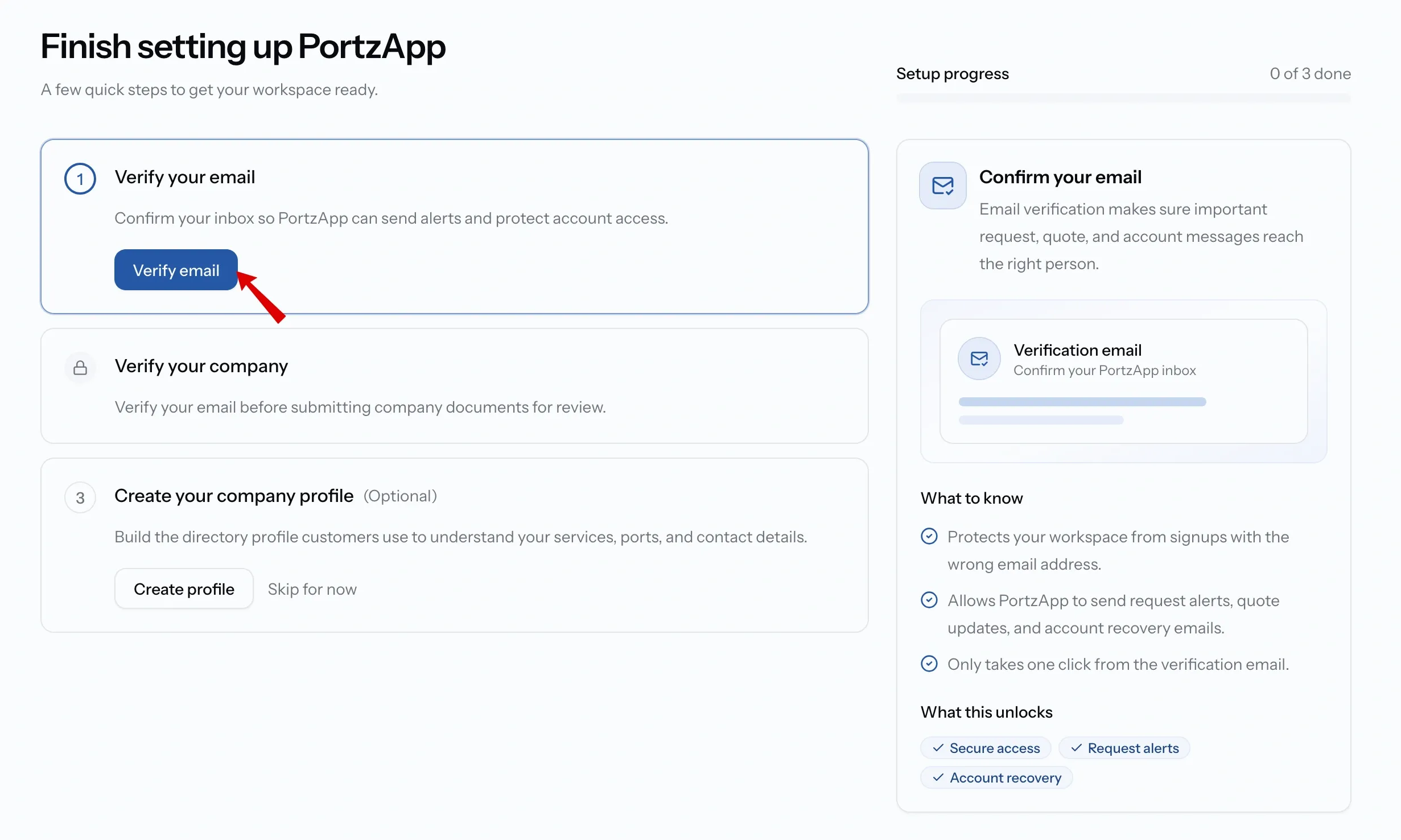Click the check icon beside Protects your workspace
This screenshot has height=840, width=1401.
[929, 536]
